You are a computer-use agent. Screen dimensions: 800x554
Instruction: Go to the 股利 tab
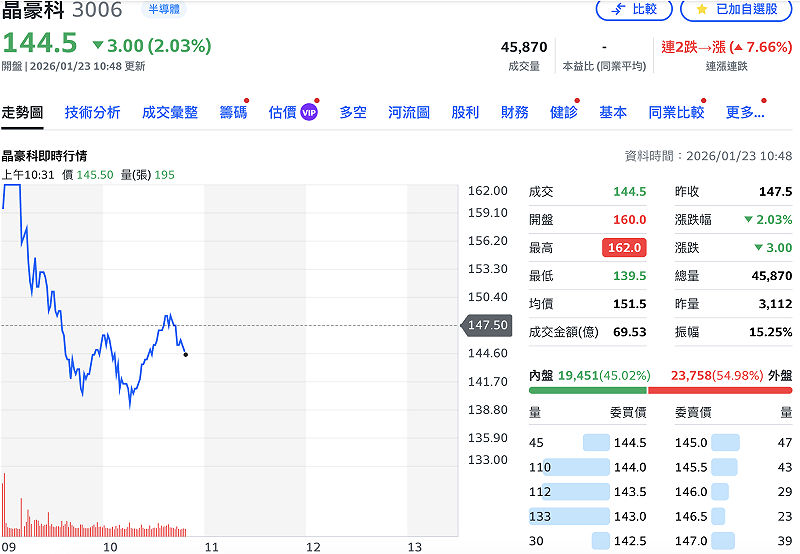pyautogui.click(x=465, y=112)
